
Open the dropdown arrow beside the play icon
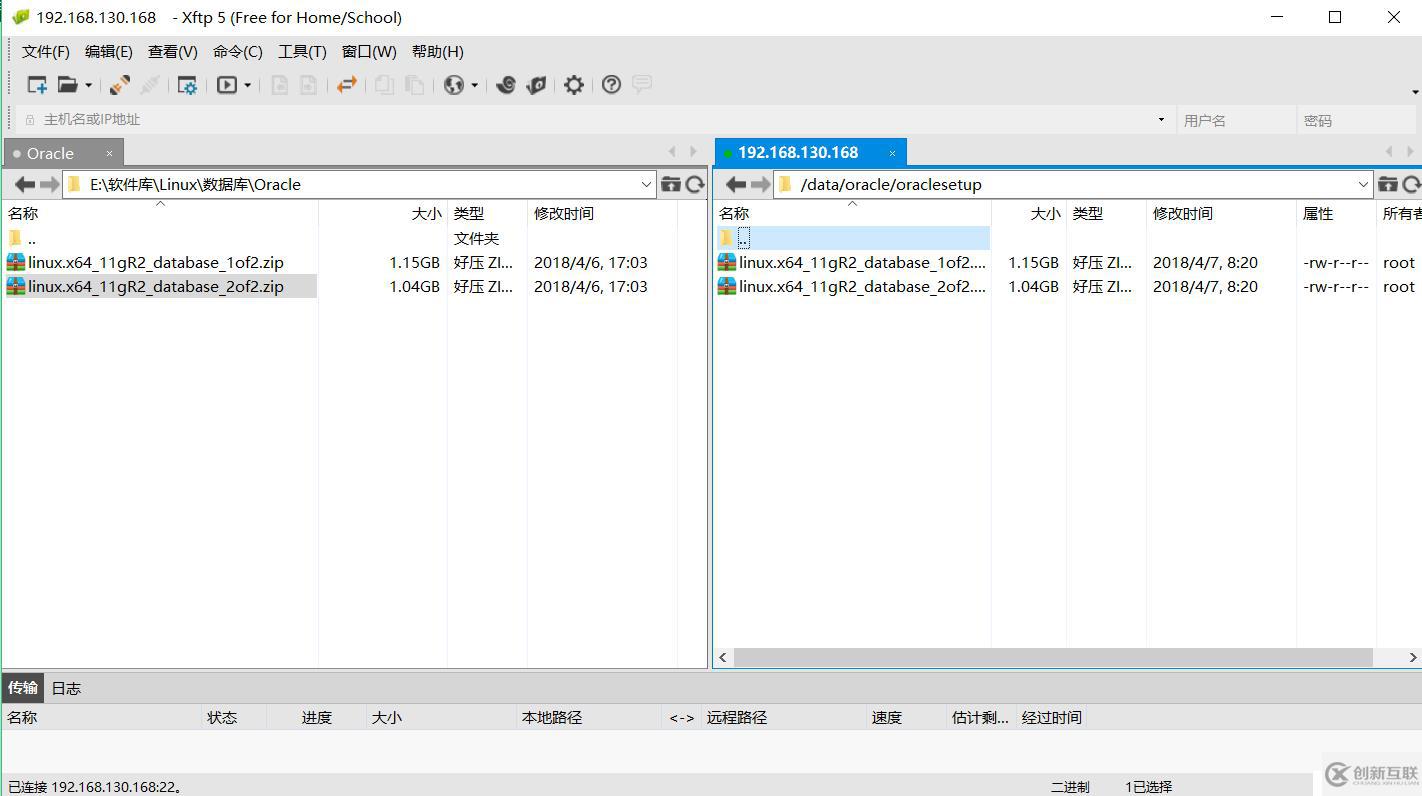point(247,86)
